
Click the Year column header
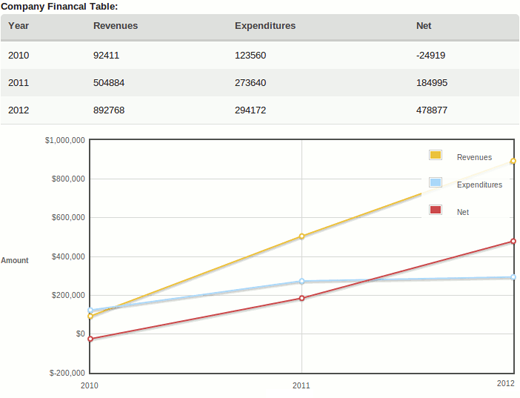(x=18, y=26)
